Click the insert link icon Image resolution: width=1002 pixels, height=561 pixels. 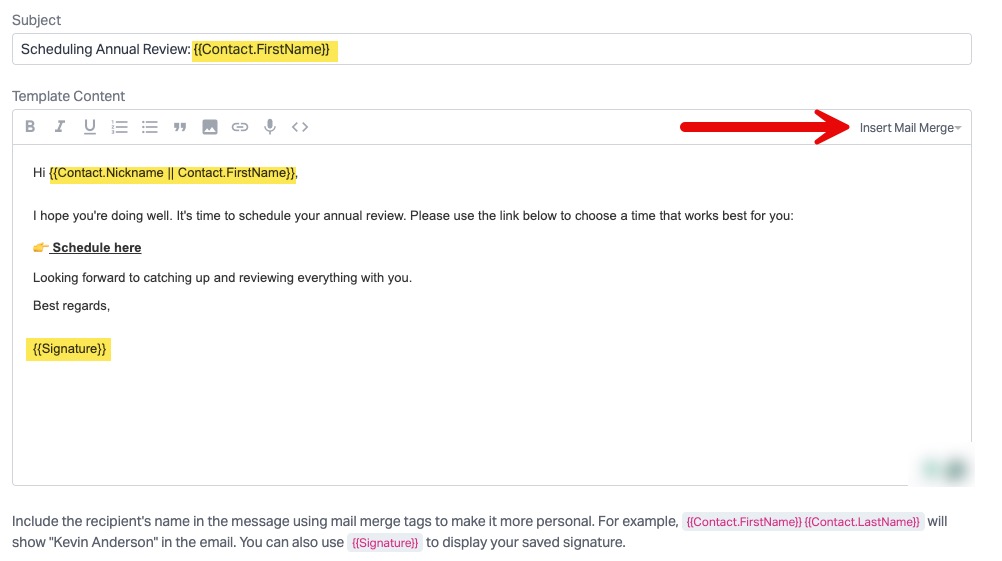(240, 127)
